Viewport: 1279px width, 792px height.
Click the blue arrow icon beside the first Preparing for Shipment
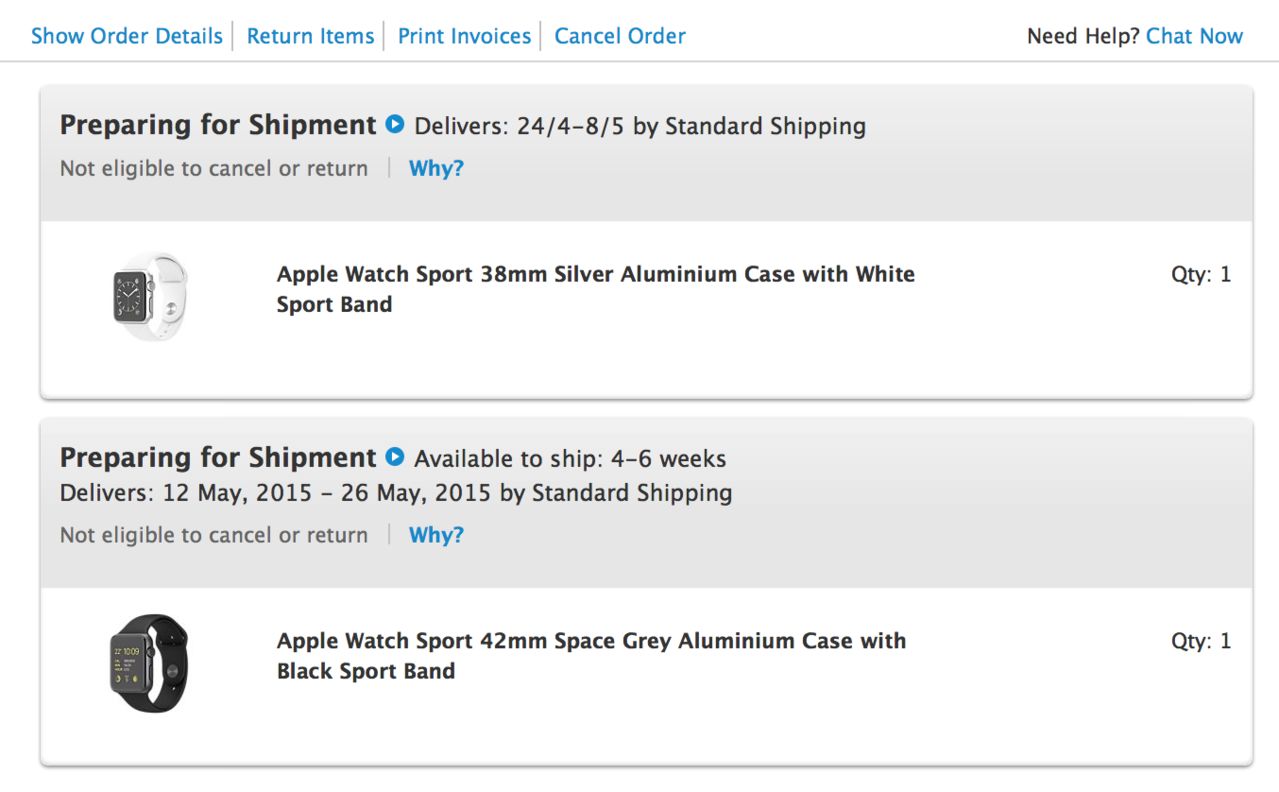pyautogui.click(x=395, y=125)
